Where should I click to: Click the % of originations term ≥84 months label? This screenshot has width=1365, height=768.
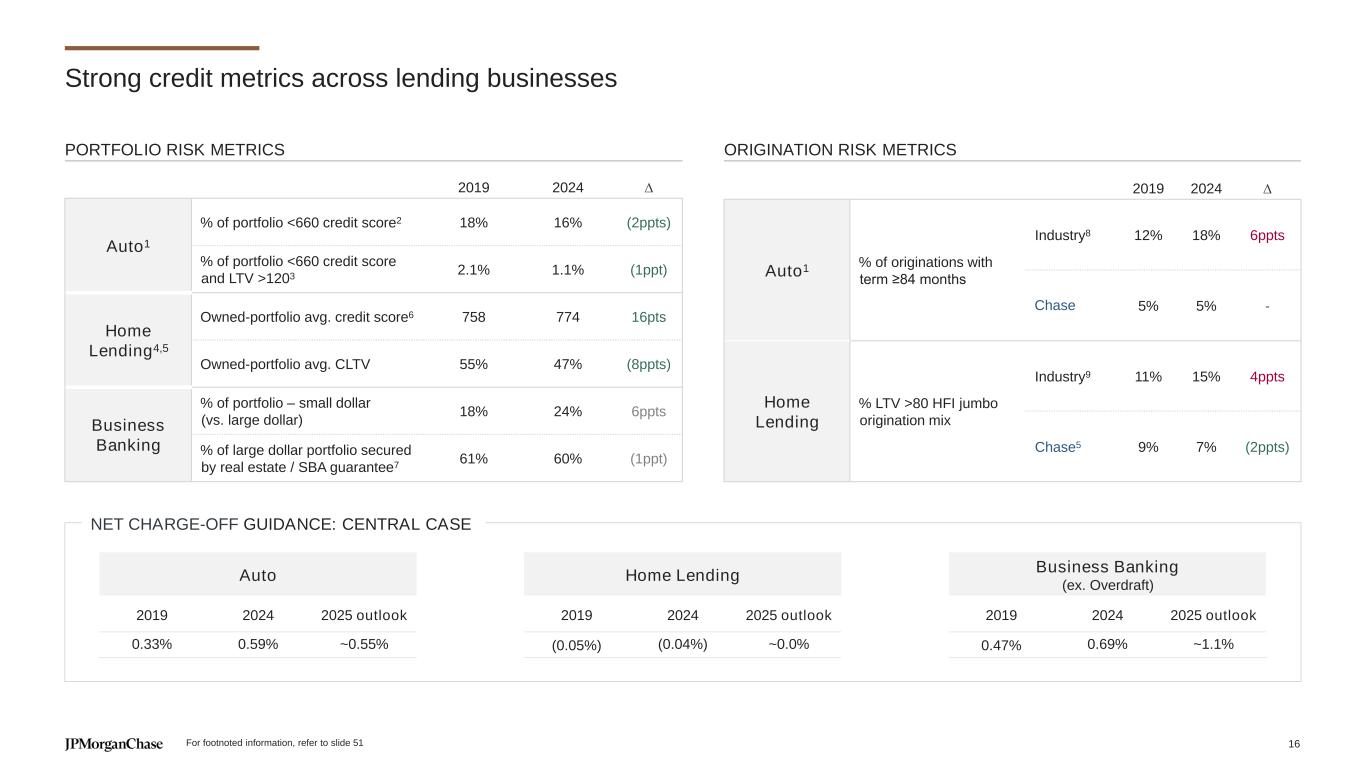pyautogui.click(x=925, y=270)
